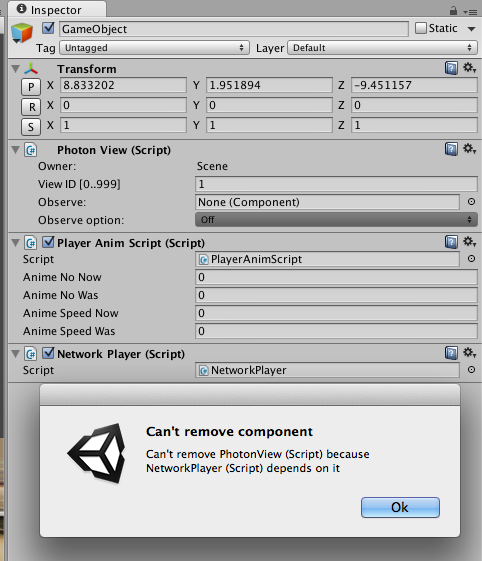Open Player Anim Script gear menu
The width and height of the screenshot is (482, 561).
pos(470,242)
